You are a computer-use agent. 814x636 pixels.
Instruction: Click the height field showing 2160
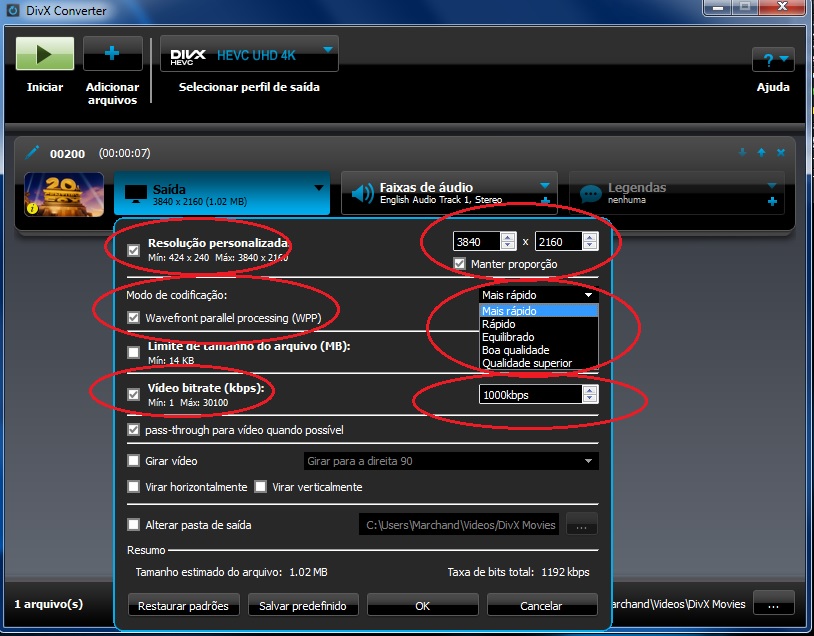(x=559, y=241)
